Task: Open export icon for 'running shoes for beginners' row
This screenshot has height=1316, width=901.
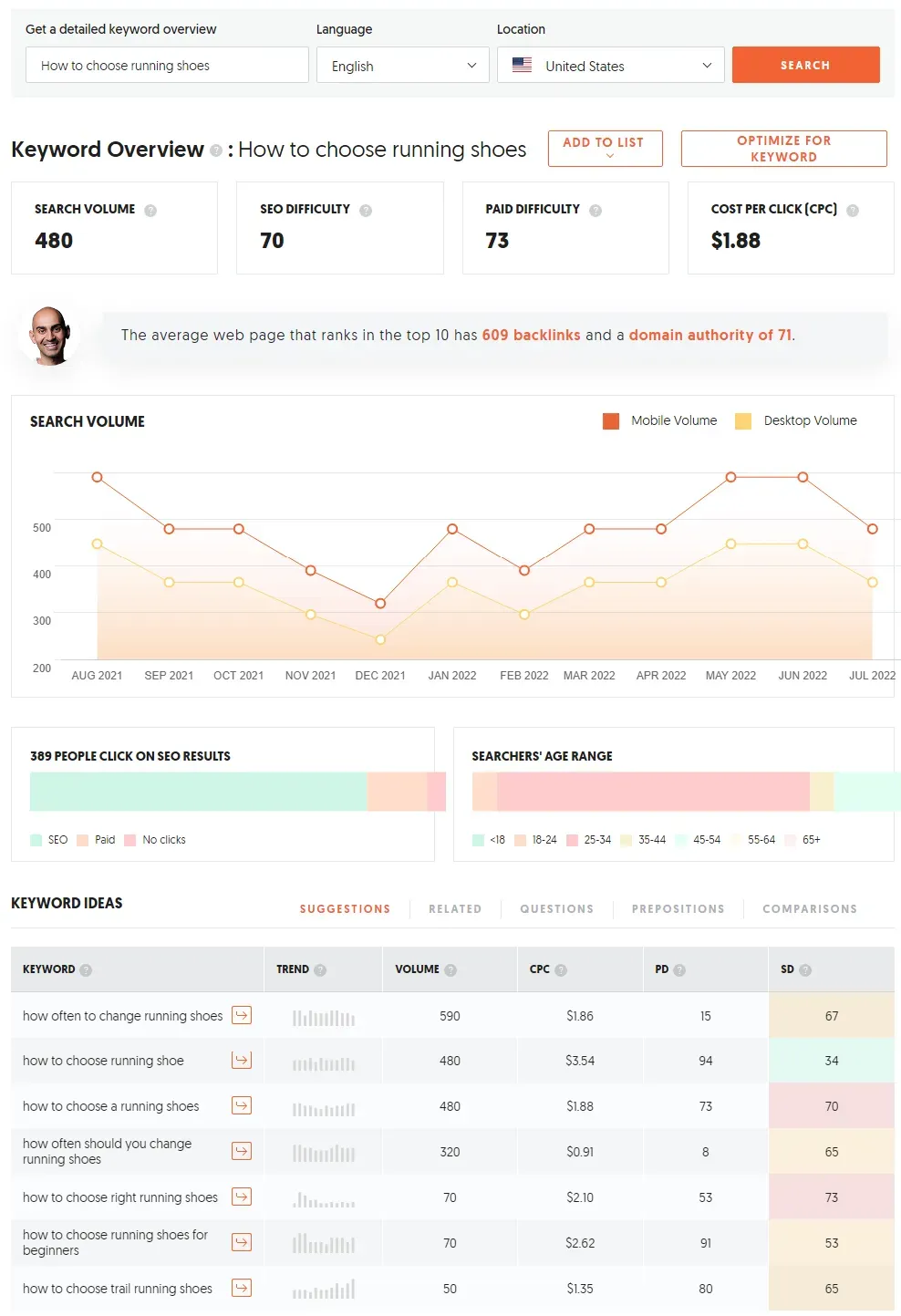Action: (242, 1242)
